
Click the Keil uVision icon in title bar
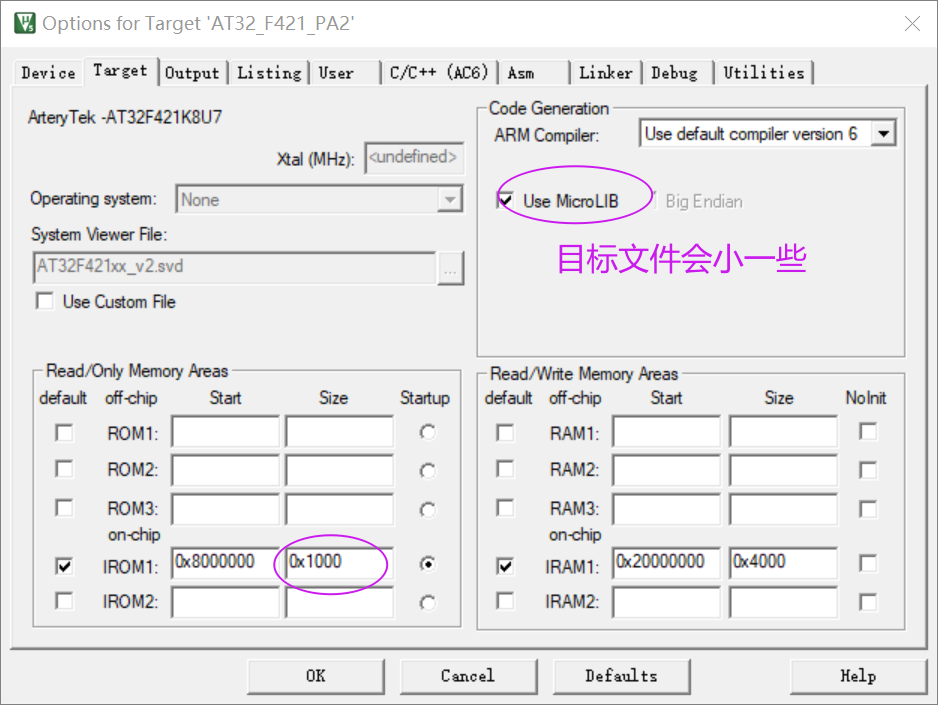(25, 23)
